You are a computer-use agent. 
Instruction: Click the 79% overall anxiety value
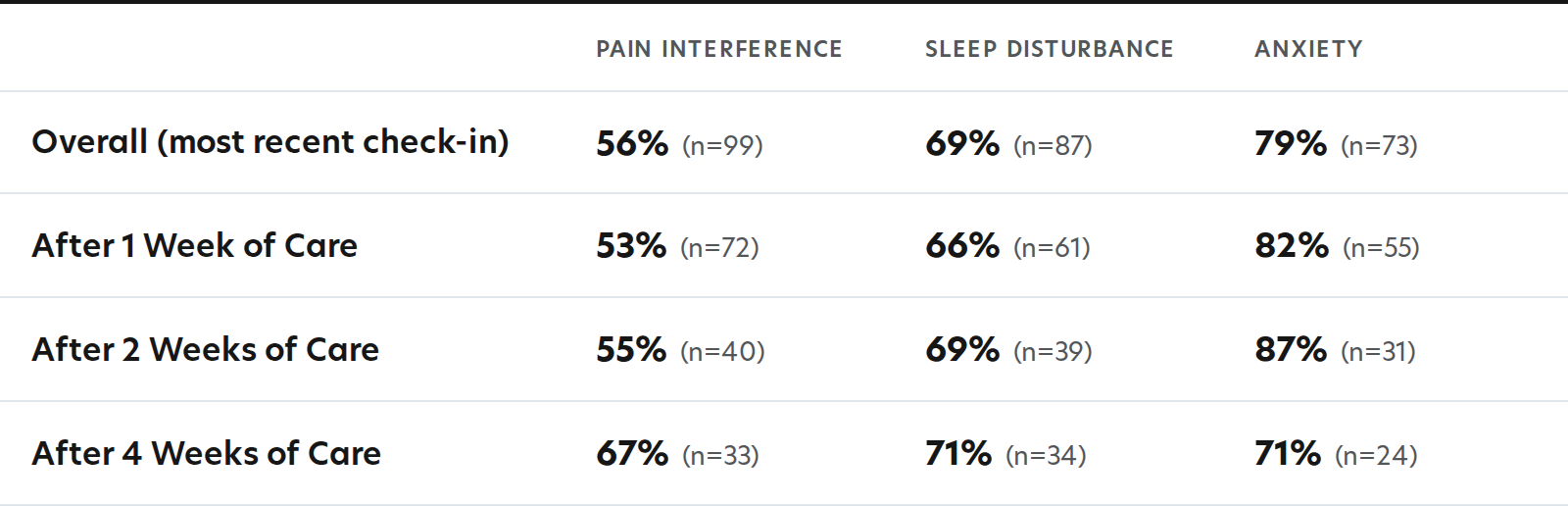(1291, 144)
